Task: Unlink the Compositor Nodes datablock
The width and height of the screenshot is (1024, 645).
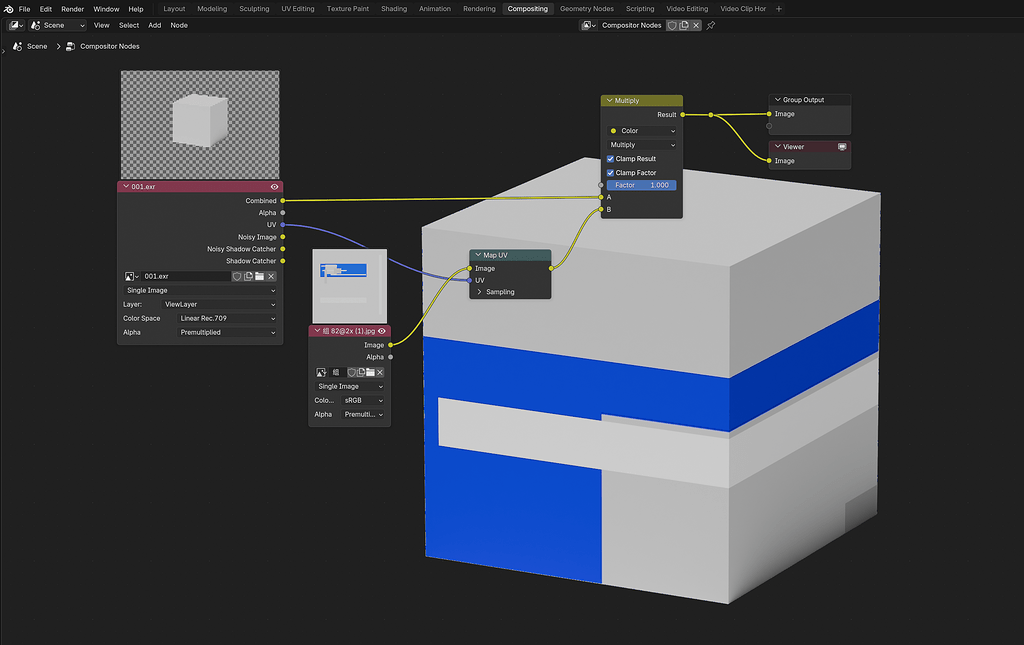Action: click(x=696, y=25)
